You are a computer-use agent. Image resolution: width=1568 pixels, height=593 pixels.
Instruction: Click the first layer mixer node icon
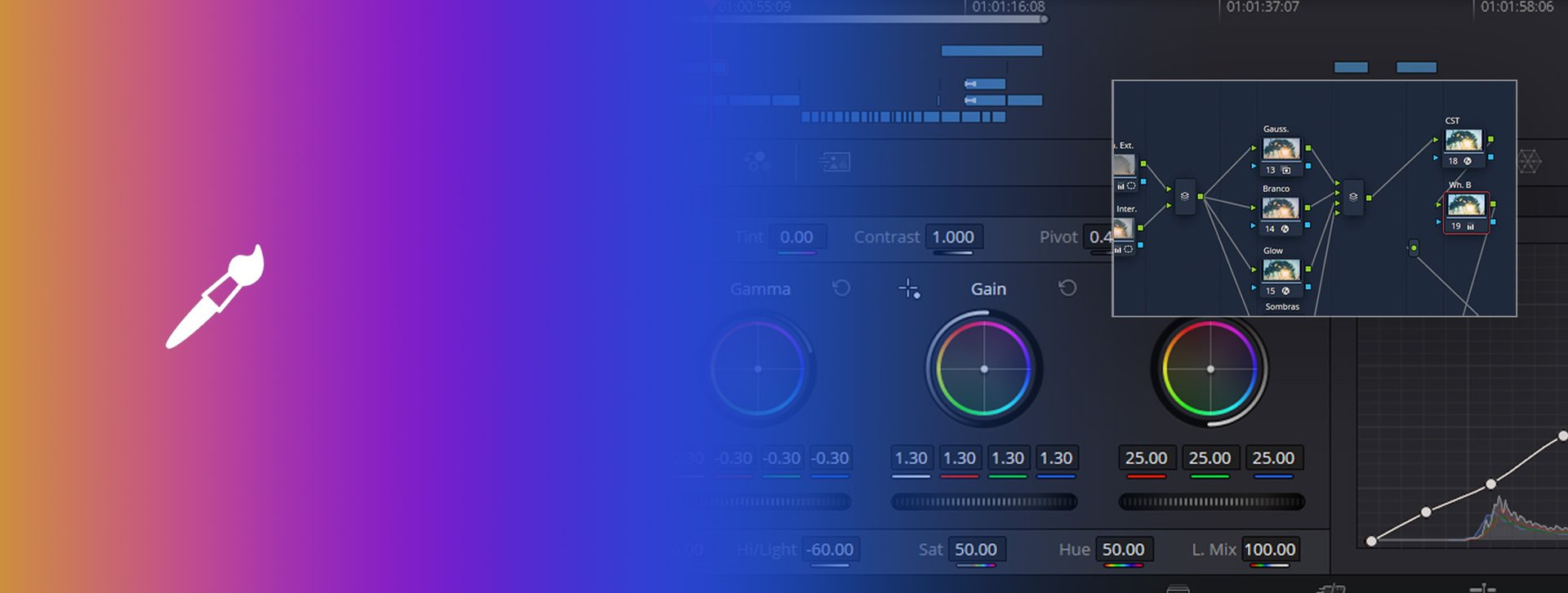tap(1185, 196)
